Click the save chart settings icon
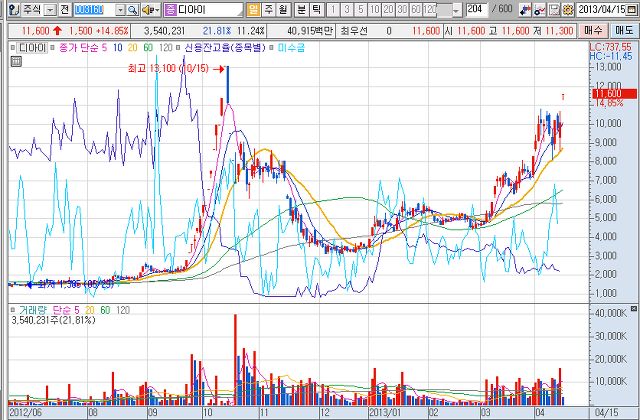Image resolution: width=640 pixels, height=420 pixels. (554, 10)
